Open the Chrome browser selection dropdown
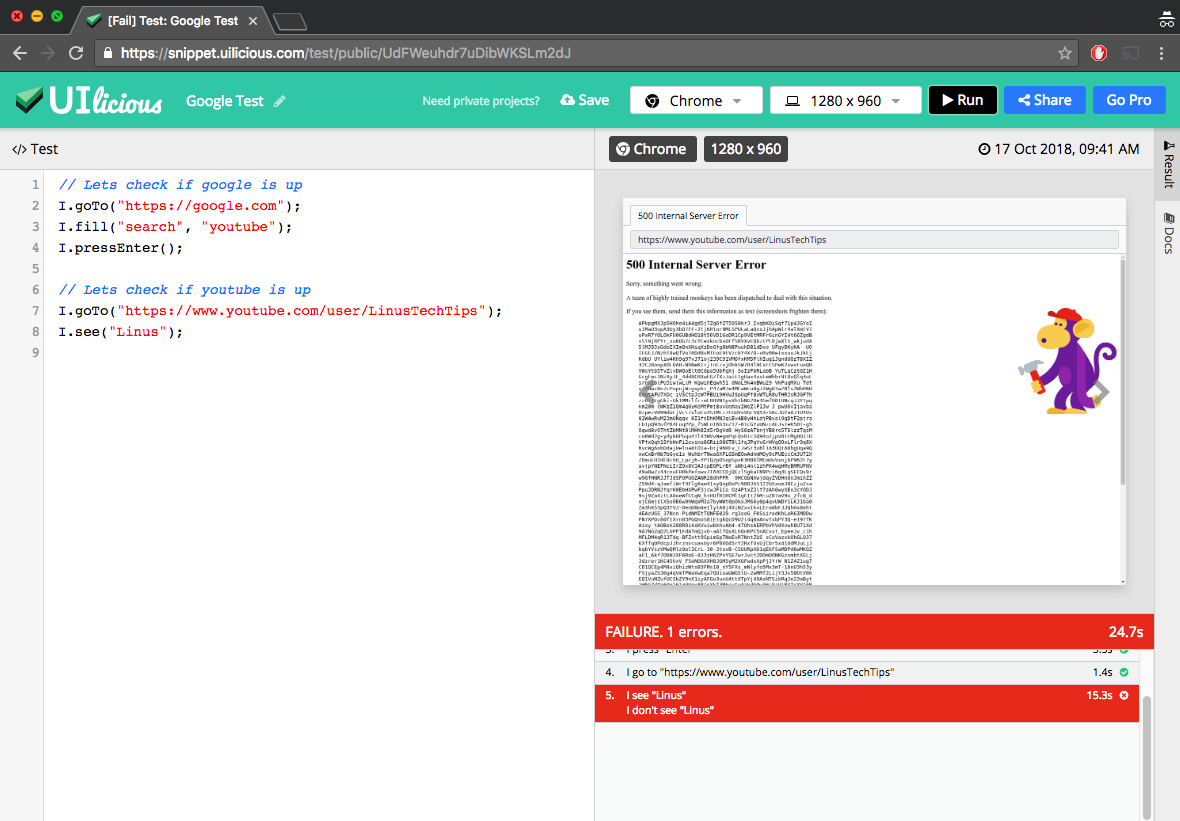Image resolution: width=1180 pixels, height=821 pixels. [x=696, y=100]
